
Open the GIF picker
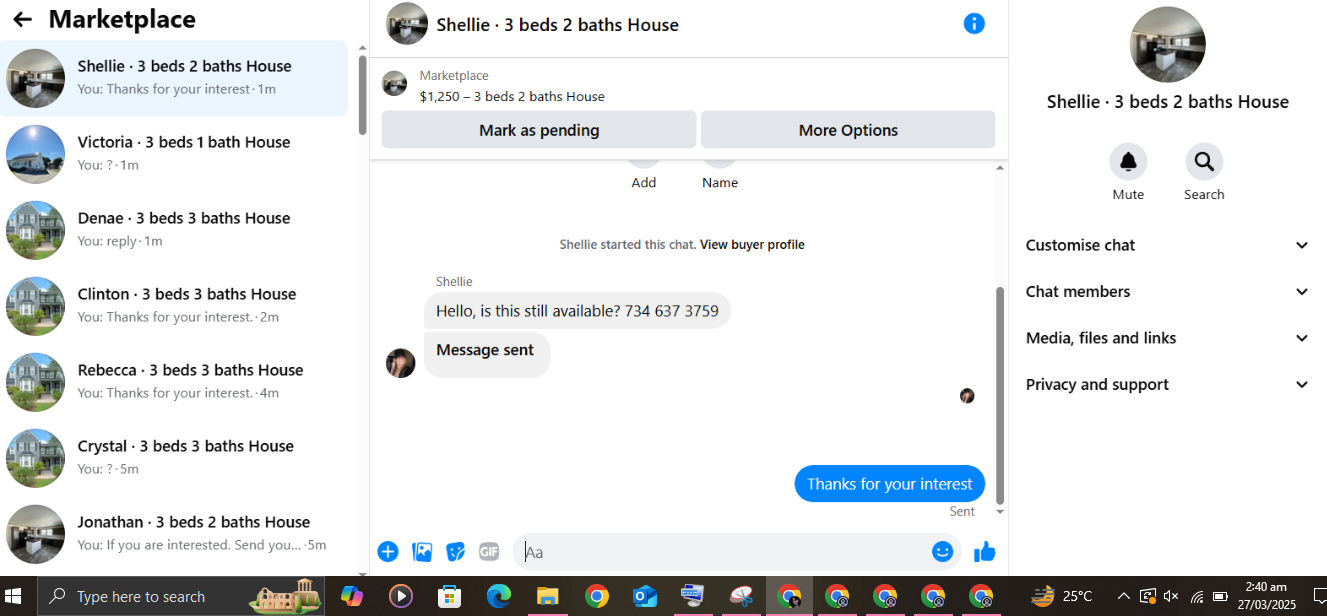[489, 552]
